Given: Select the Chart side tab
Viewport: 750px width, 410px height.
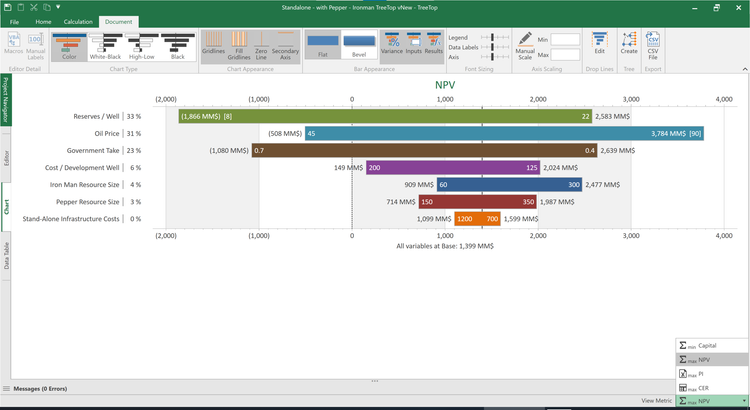Looking at the screenshot, I should [6, 207].
